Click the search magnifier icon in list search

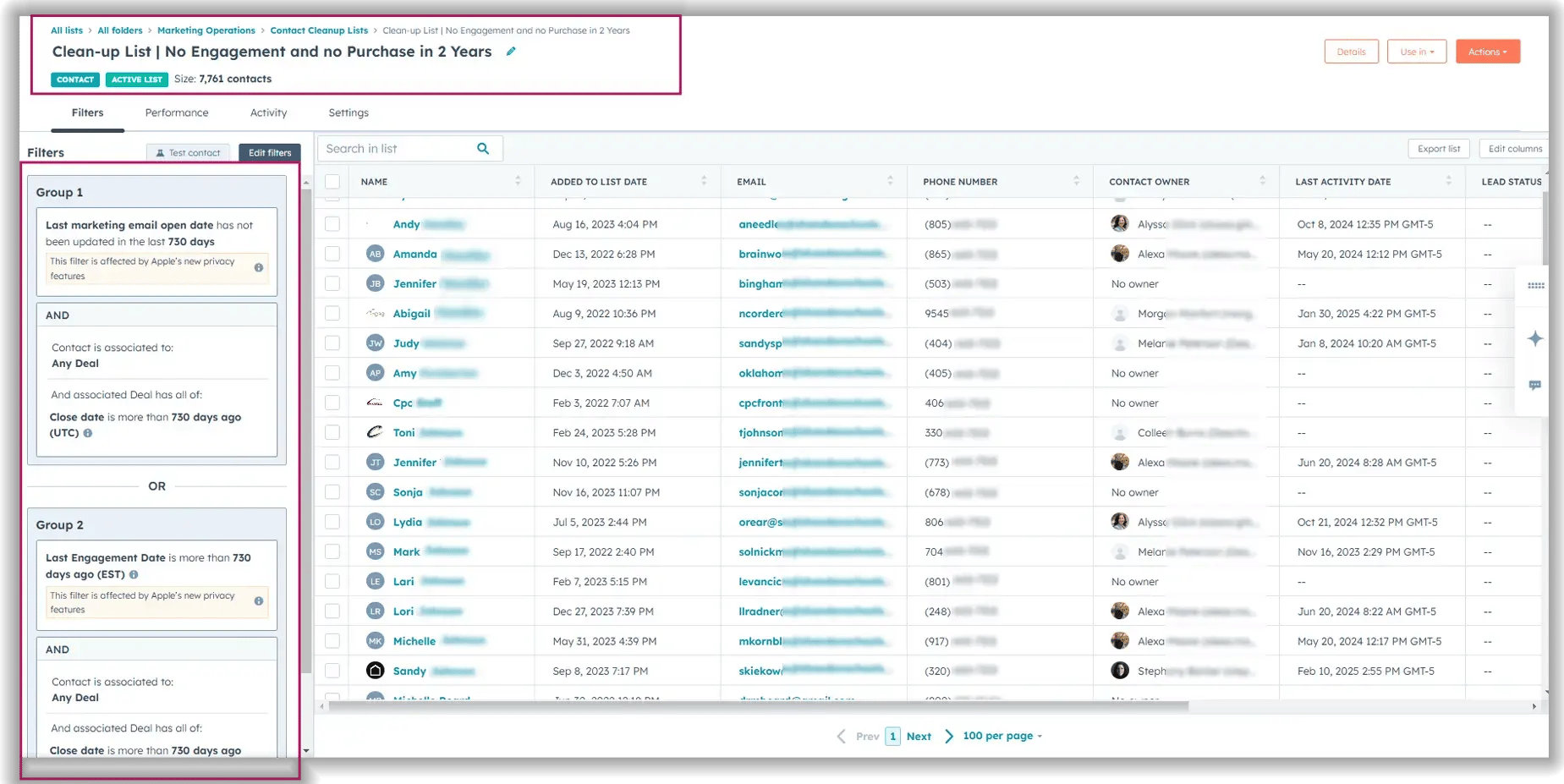[x=483, y=149]
